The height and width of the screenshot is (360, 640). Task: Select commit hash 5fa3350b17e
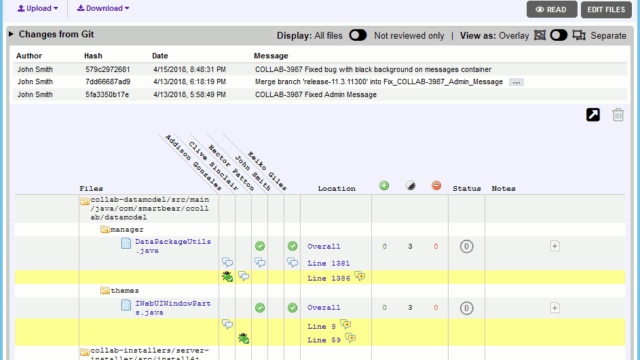(107, 95)
